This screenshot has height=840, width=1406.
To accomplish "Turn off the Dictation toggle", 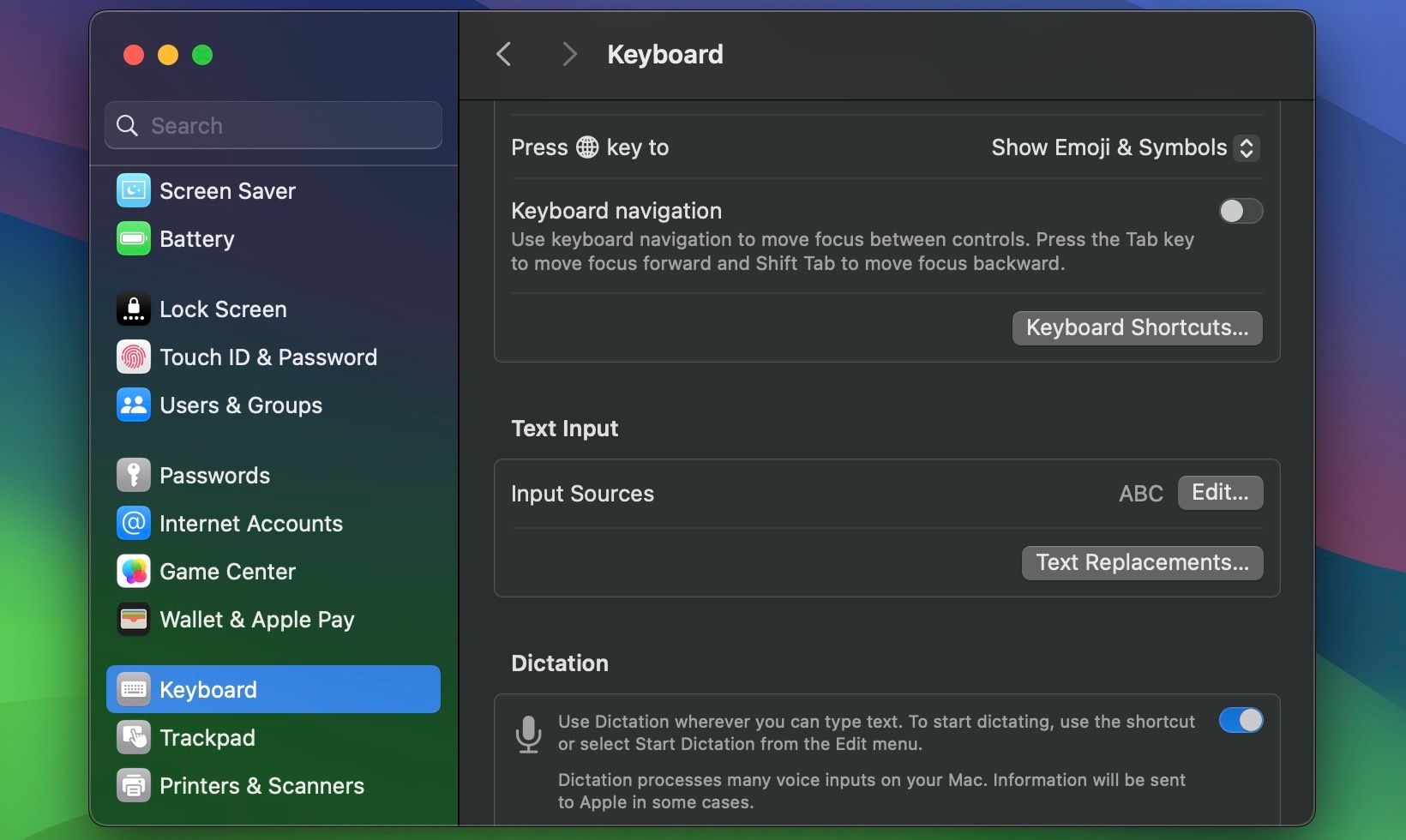I will coord(1241,720).
